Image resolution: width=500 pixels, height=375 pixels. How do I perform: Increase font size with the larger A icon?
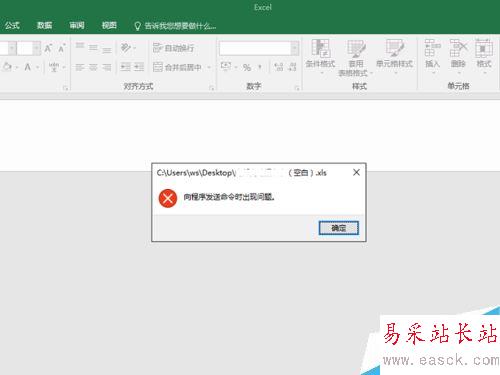(48, 48)
